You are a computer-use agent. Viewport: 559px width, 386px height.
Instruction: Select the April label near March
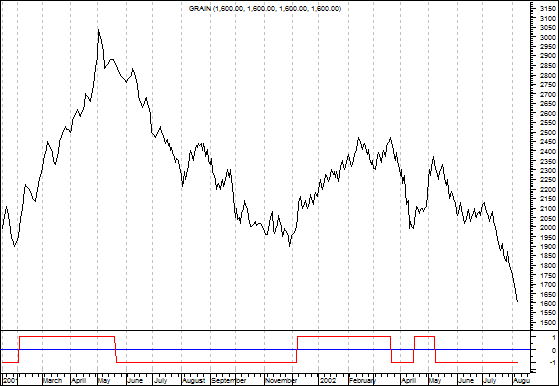pyautogui.click(x=78, y=381)
